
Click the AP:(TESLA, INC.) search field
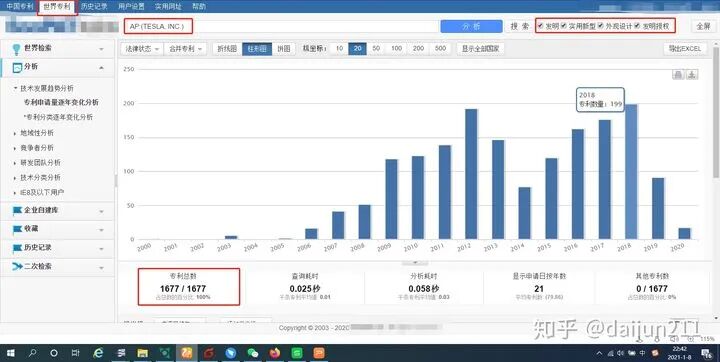[x=281, y=26]
